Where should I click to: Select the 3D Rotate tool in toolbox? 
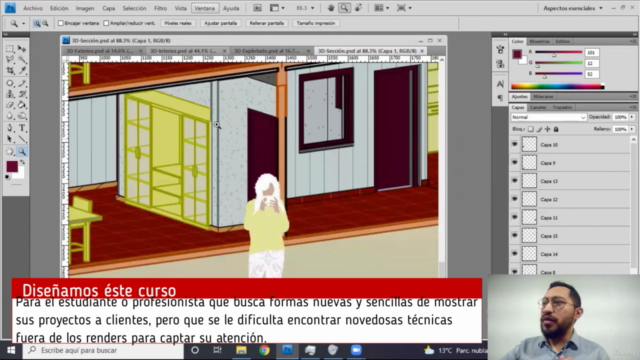[10, 152]
